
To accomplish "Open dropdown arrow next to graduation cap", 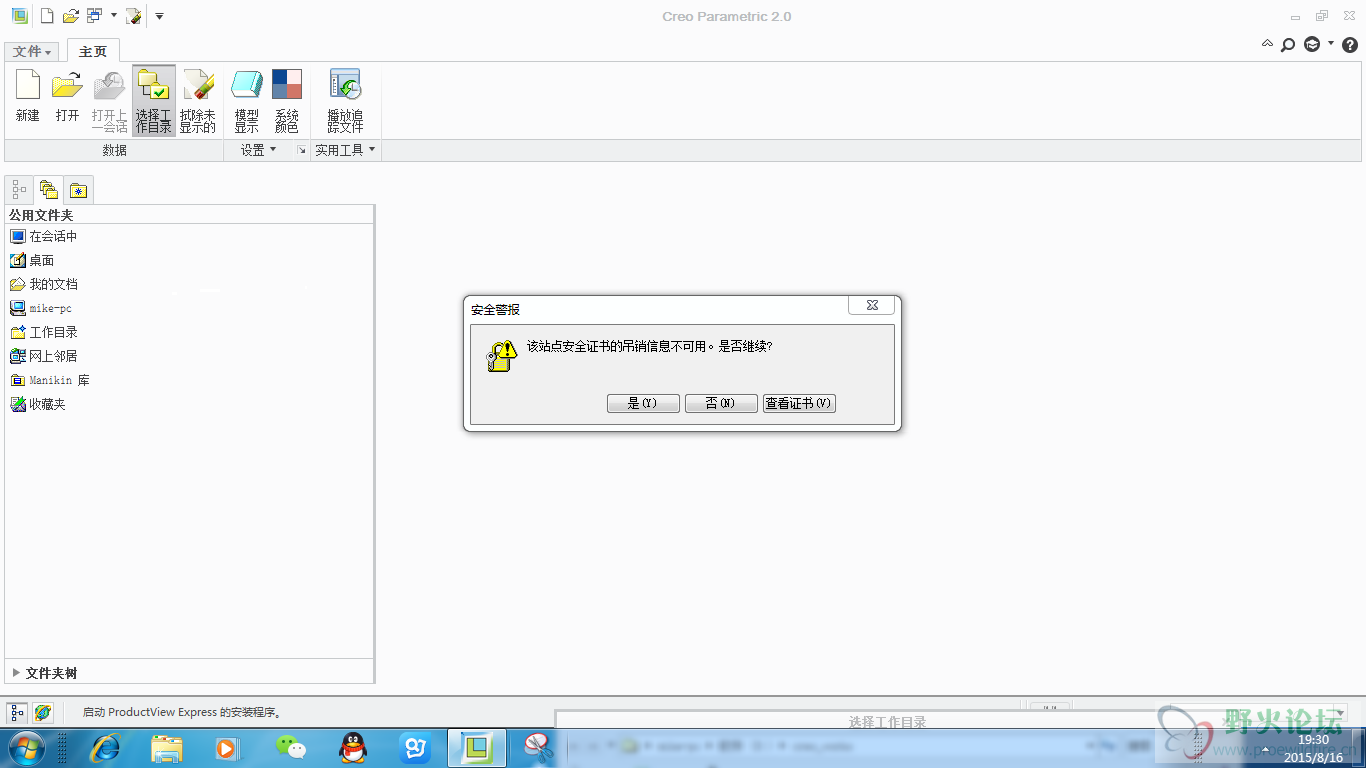I will click(1331, 44).
